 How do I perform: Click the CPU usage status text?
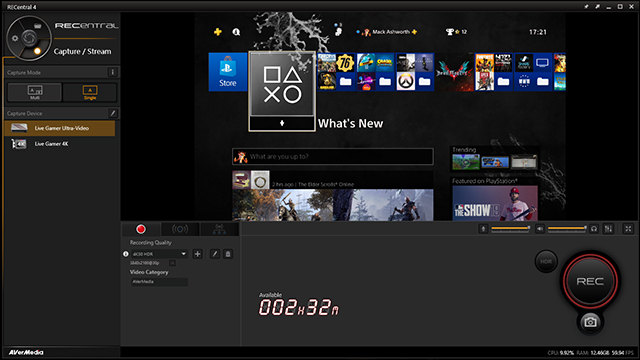point(561,353)
